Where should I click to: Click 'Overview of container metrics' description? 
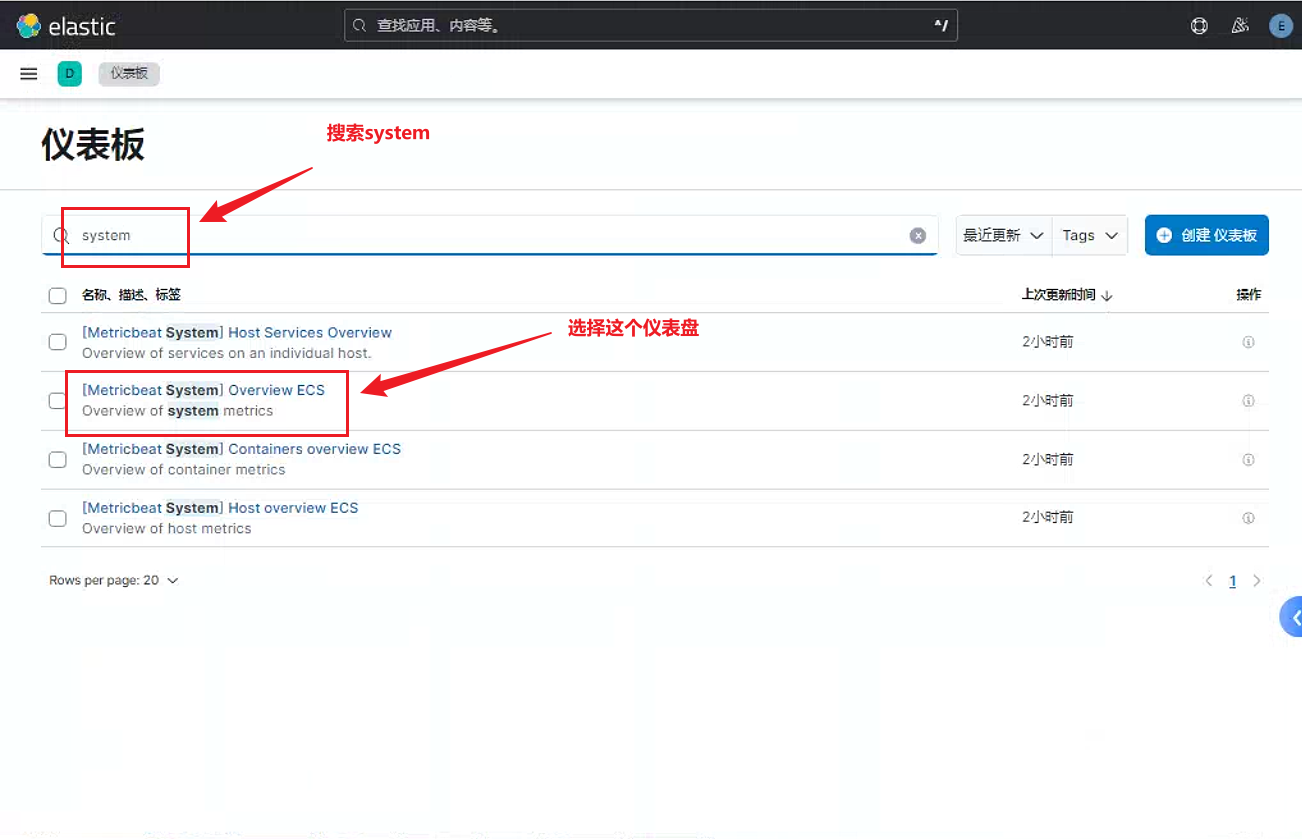pos(183,470)
